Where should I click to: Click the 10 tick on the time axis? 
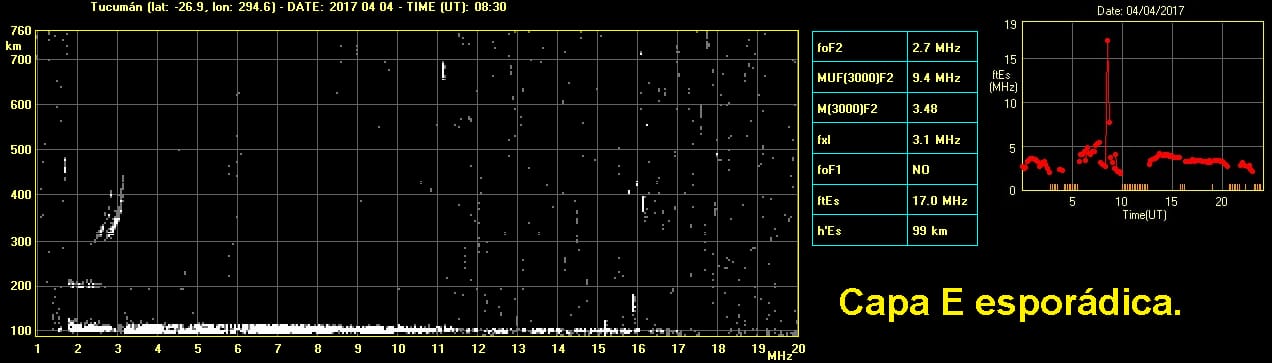1121,201
